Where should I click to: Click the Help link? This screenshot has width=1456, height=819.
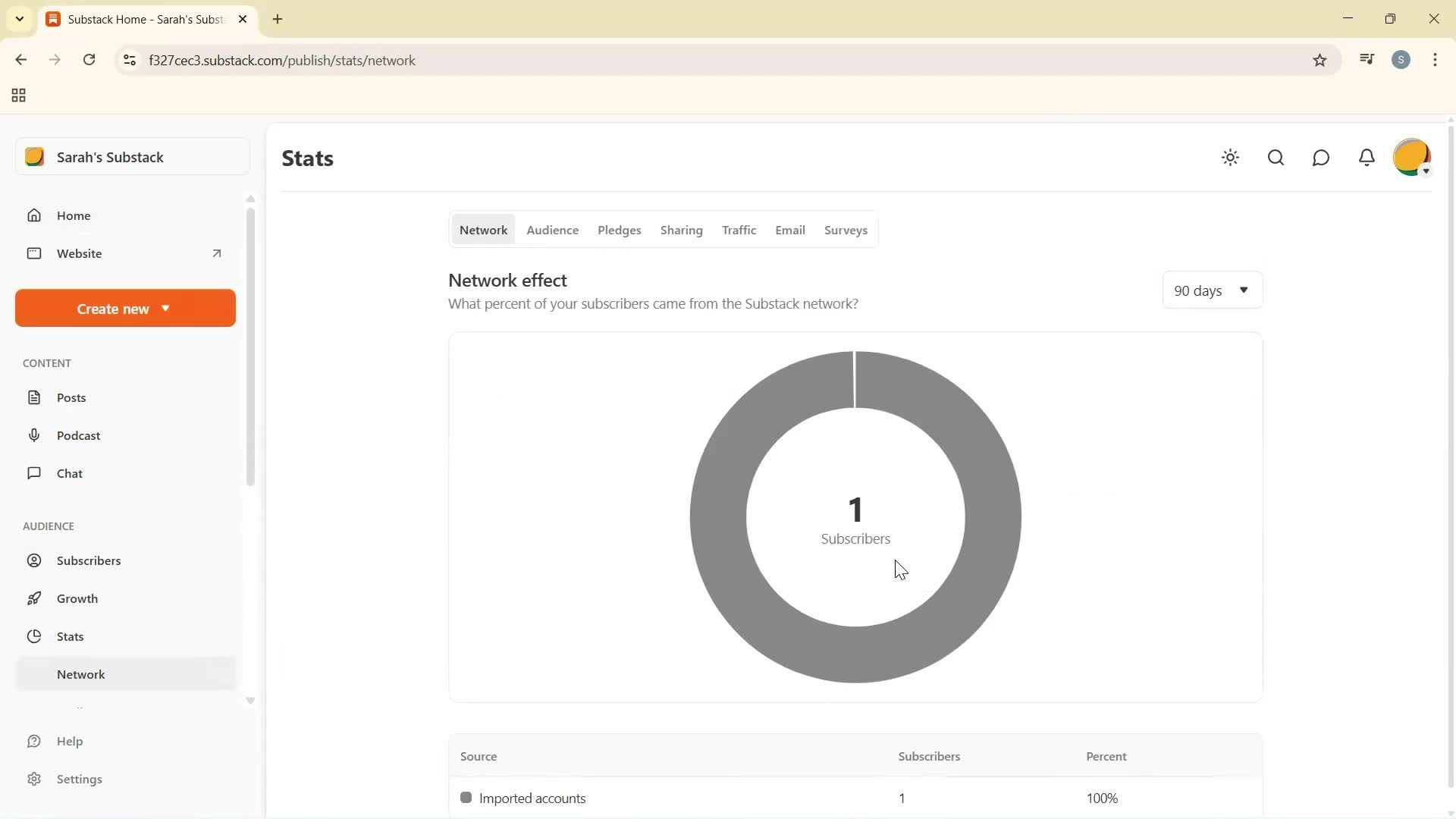(x=69, y=741)
